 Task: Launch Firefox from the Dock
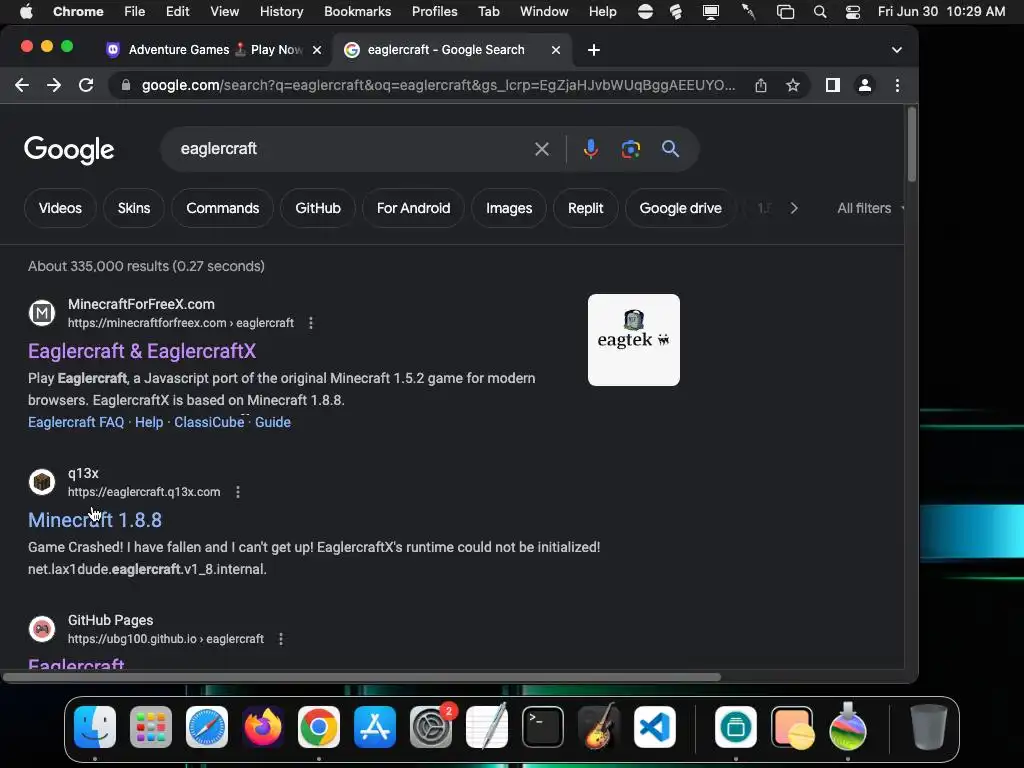coord(263,727)
